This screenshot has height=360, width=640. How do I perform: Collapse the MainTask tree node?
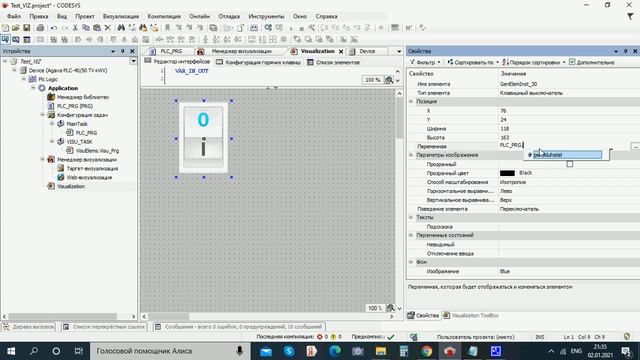point(52,124)
